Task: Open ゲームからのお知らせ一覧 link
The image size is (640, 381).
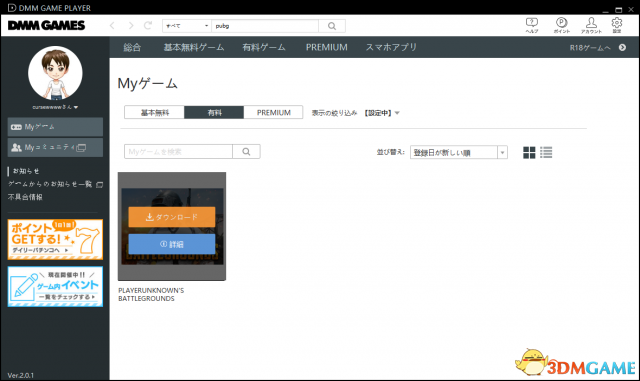Action: click(55, 184)
